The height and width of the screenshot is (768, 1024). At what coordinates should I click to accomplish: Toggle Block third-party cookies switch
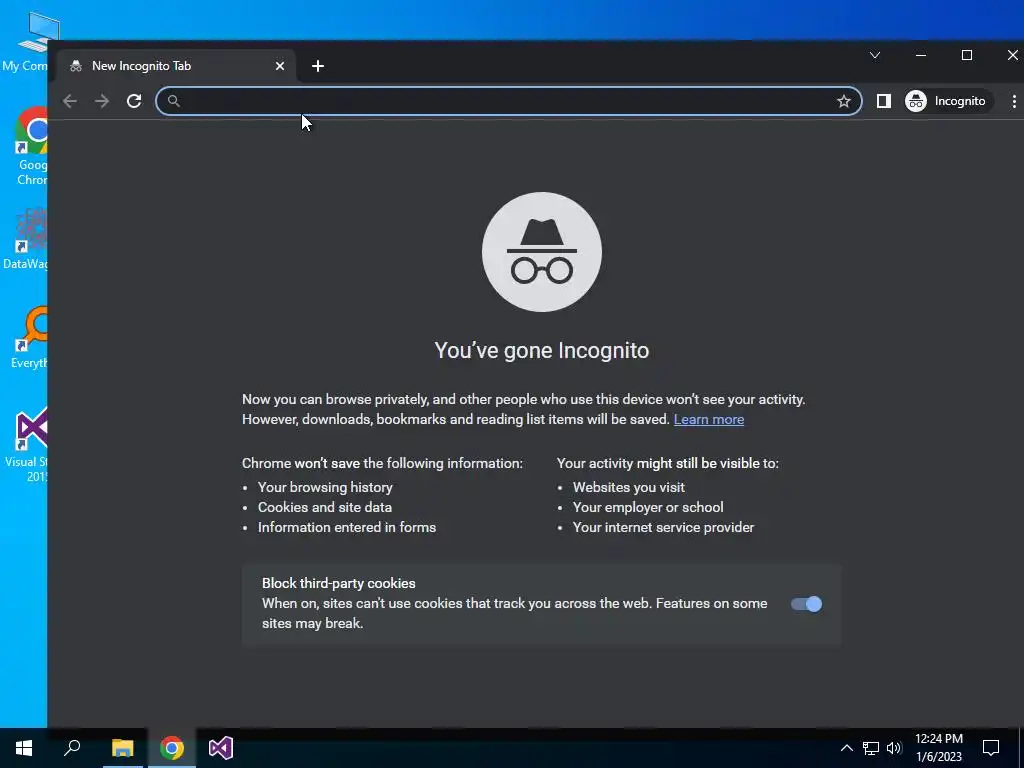point(807,604)
